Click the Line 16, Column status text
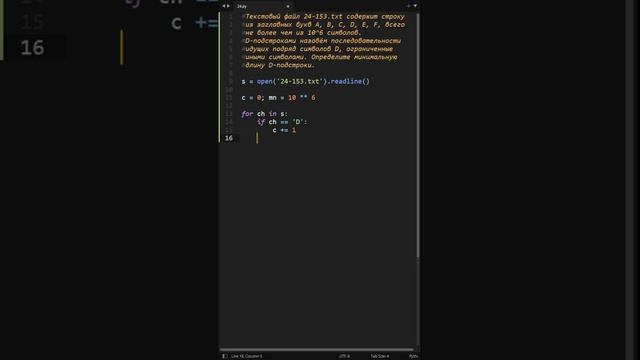This screenshot has height=360, width=640. [247, 356]
